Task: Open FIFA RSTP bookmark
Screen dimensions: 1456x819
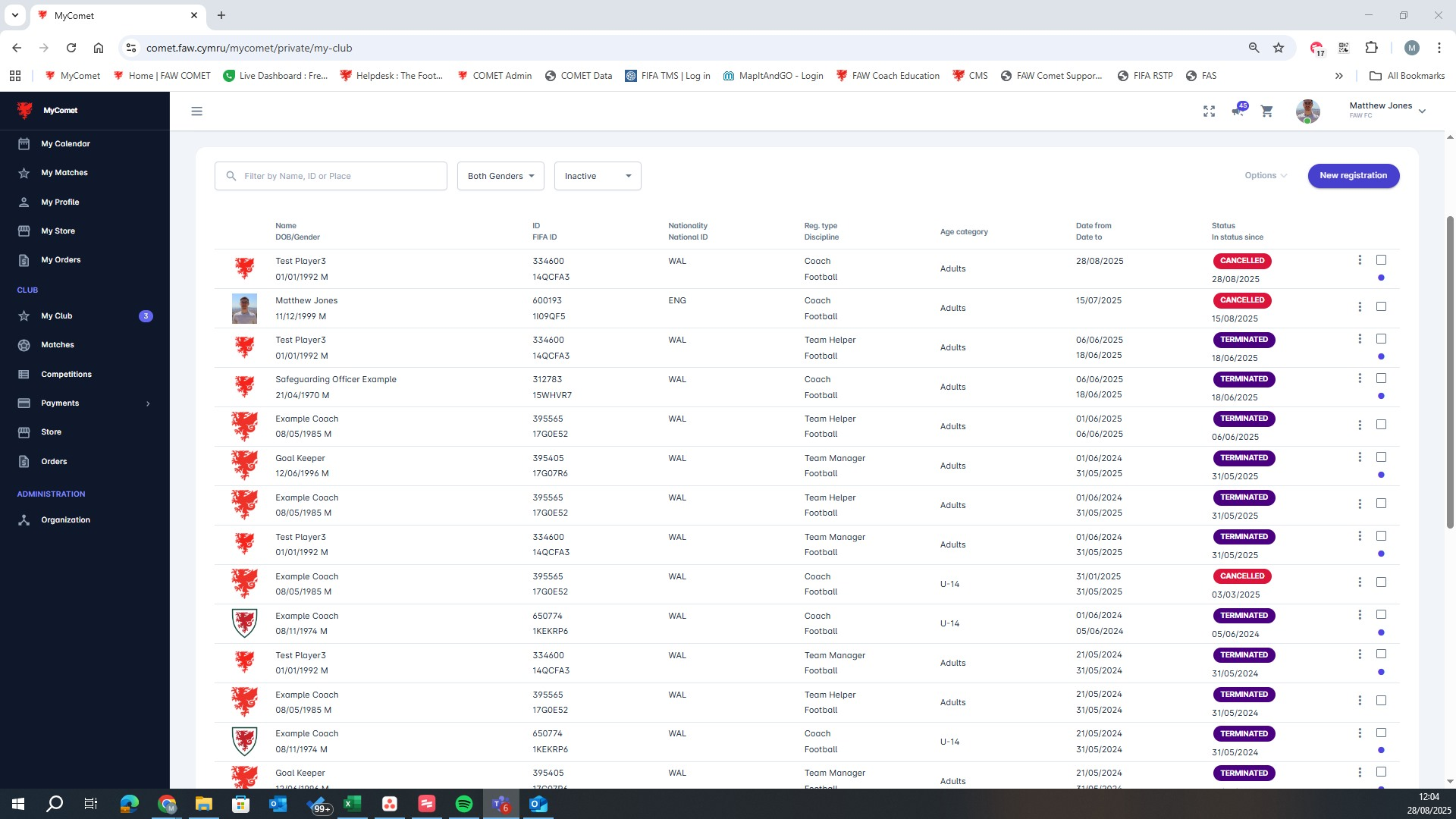Action: (1145, 76)
